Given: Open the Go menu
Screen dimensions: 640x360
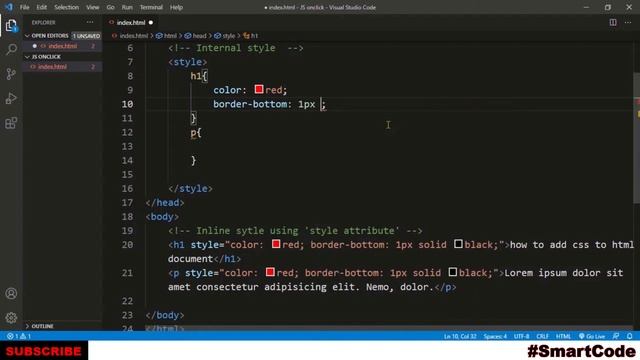Looking at the screenshot, I should (x=110, y=7).
